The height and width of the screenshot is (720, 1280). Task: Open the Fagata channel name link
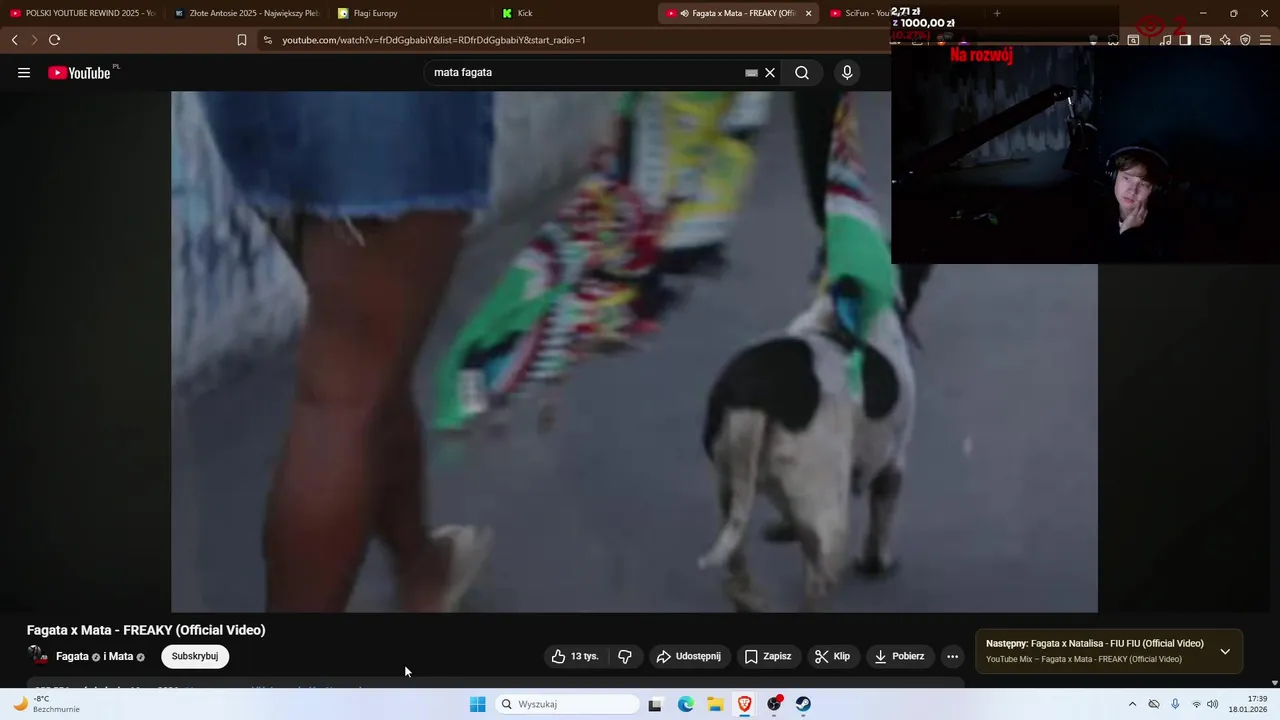(x=72, y=656)
